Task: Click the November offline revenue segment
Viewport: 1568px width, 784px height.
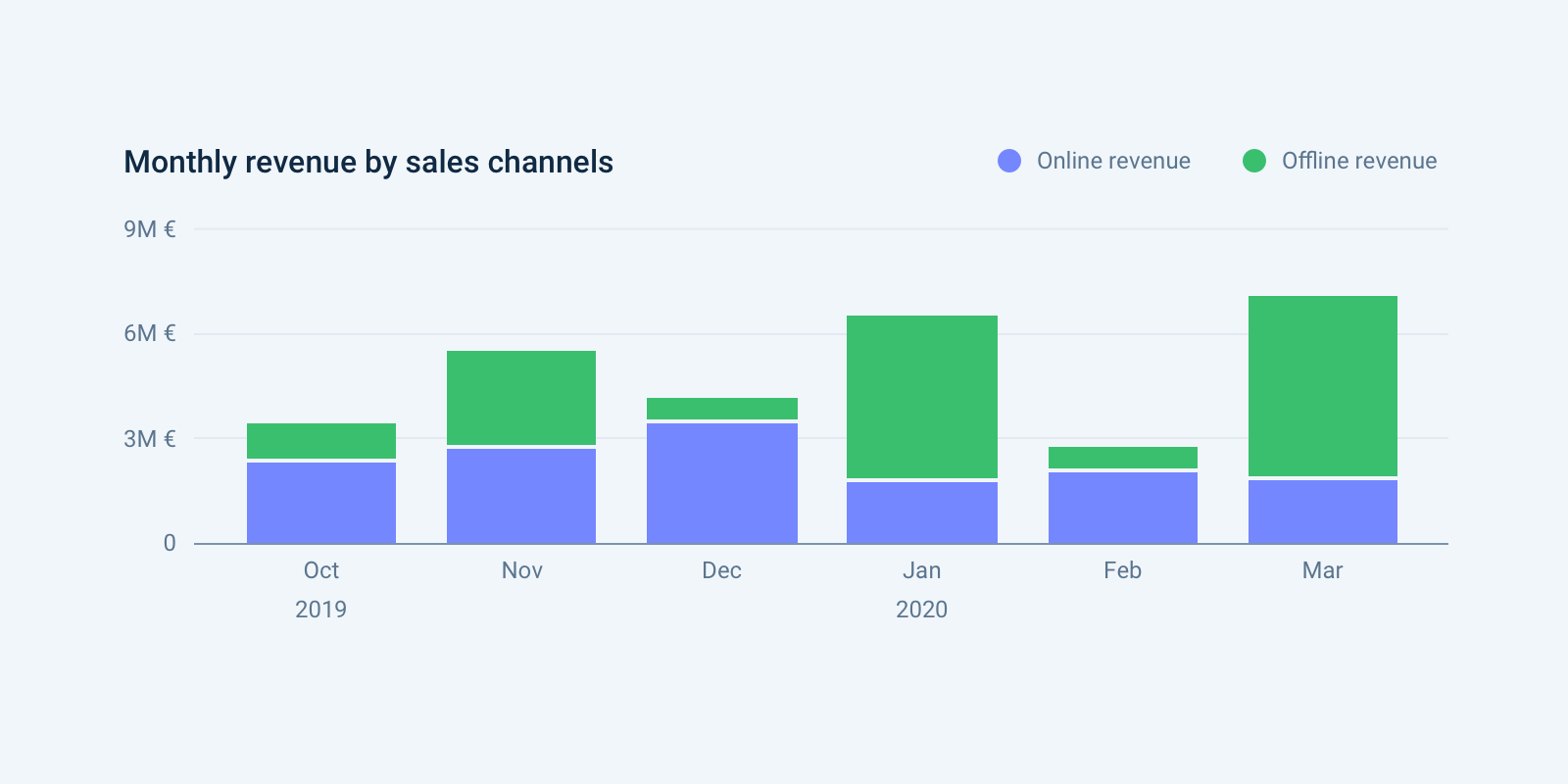Action: [521, 397]
